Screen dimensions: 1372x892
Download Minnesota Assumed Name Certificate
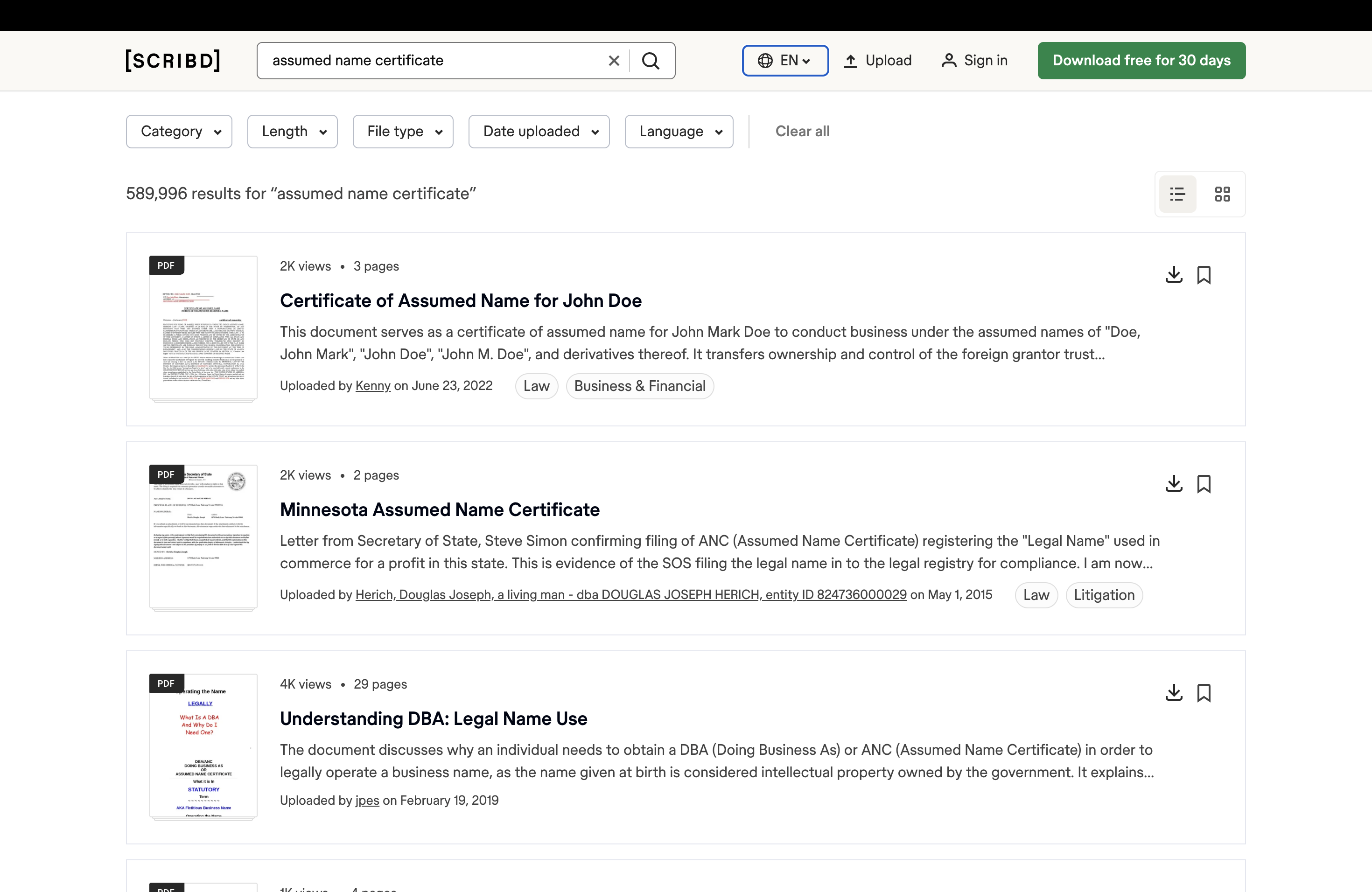tap(1174, 483)
